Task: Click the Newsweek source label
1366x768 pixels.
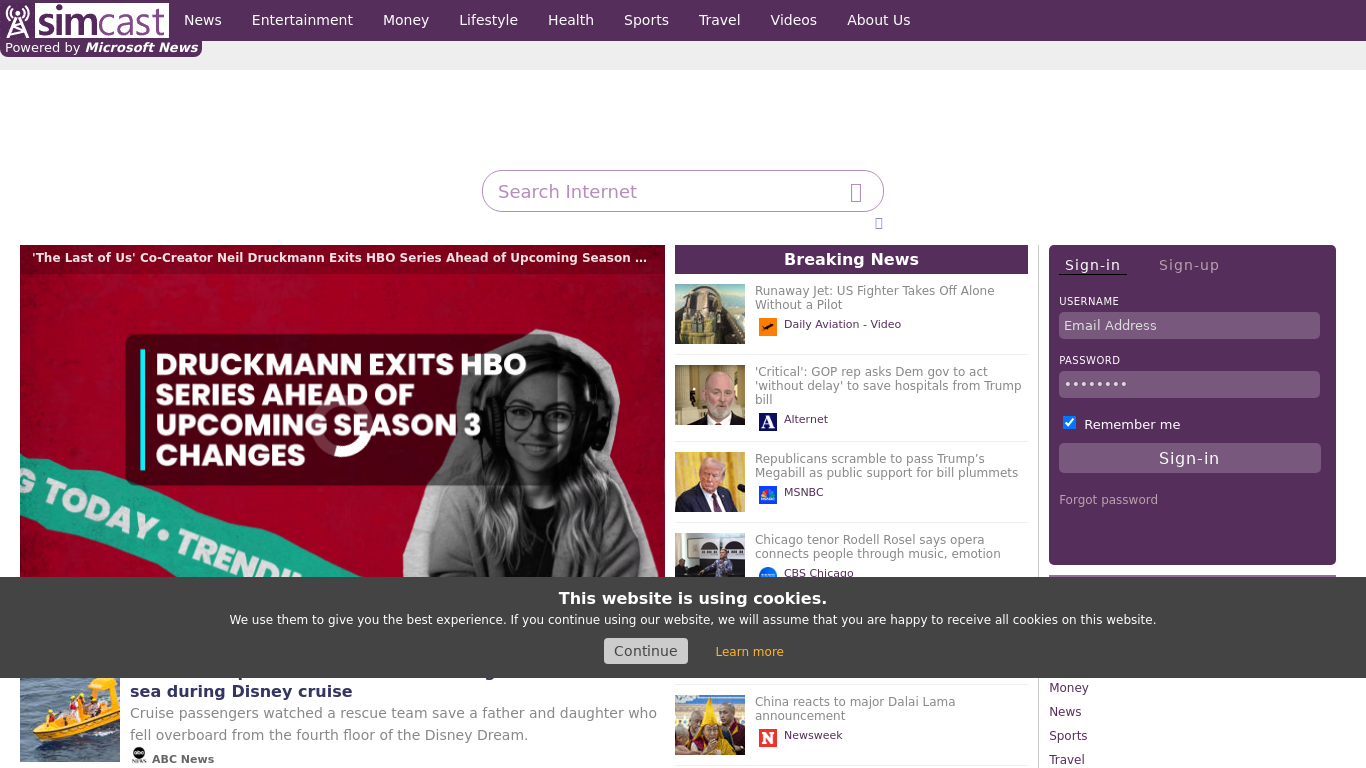Action: pyautogui.click(x=813, y=736)
